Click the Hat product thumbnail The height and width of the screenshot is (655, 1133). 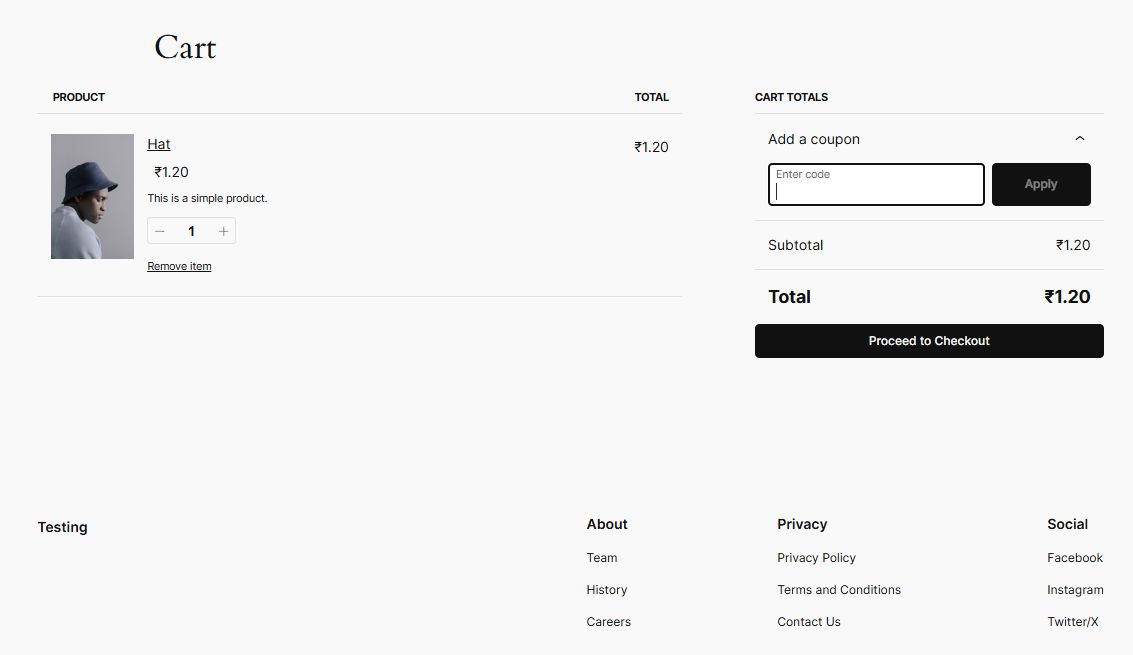(x=92, y=196)
